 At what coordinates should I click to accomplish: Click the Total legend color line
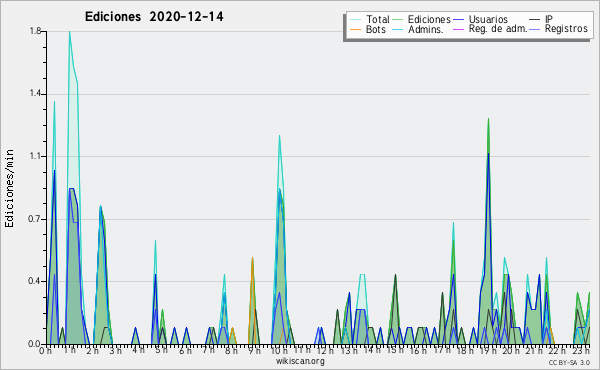click(355, 20)
